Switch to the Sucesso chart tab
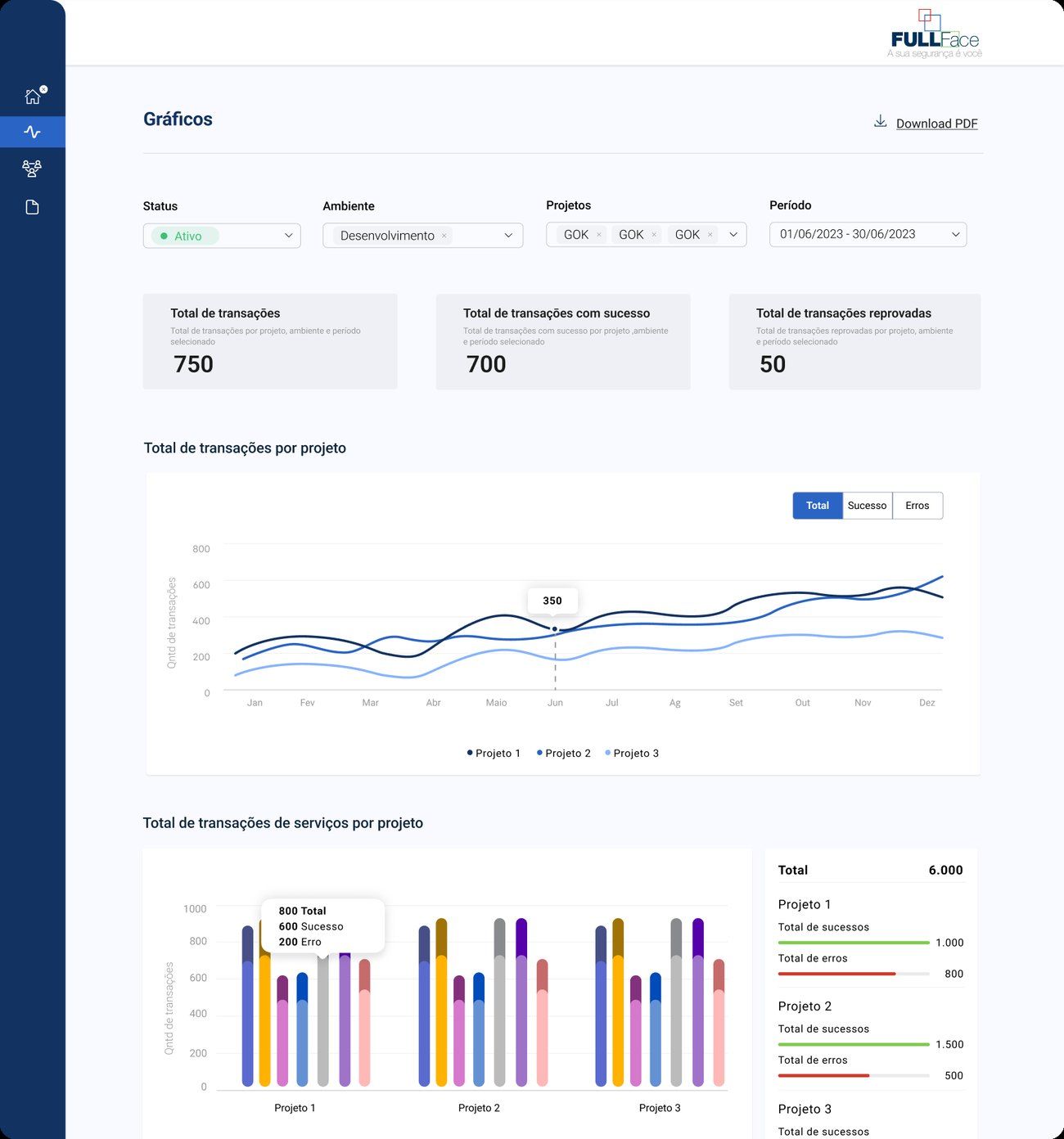This screenshot has height=1139, width=1064. coord(868,506)
